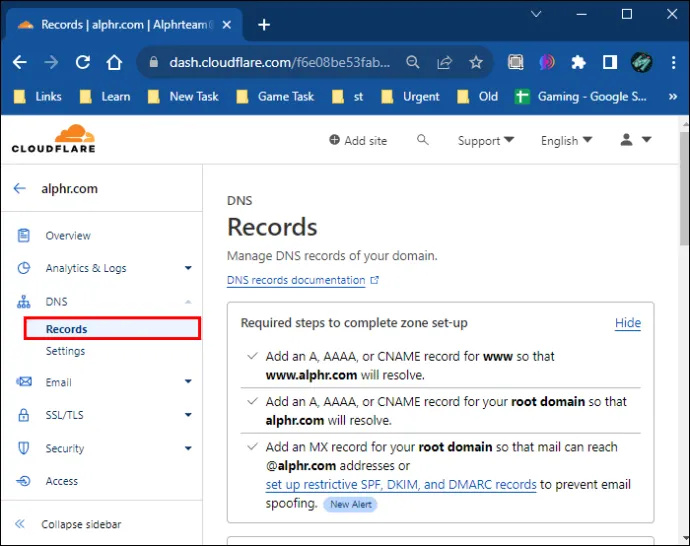Bookmark this page with star icon

pos(476,62)
